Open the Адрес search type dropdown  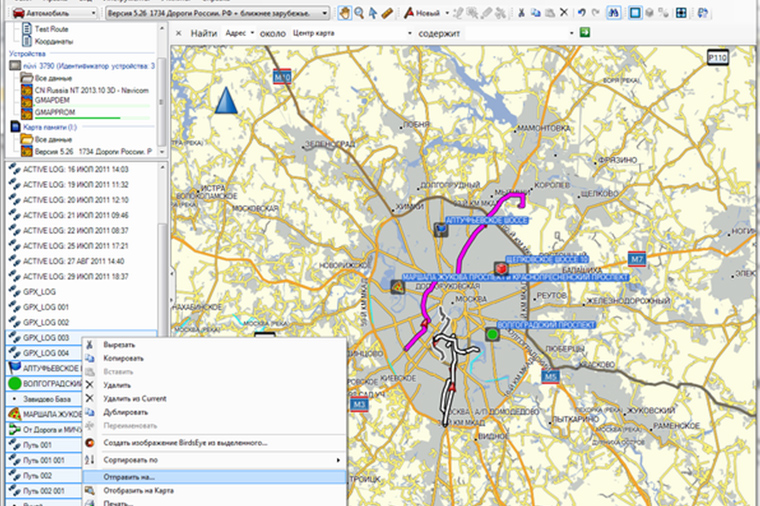coord(239,33)
